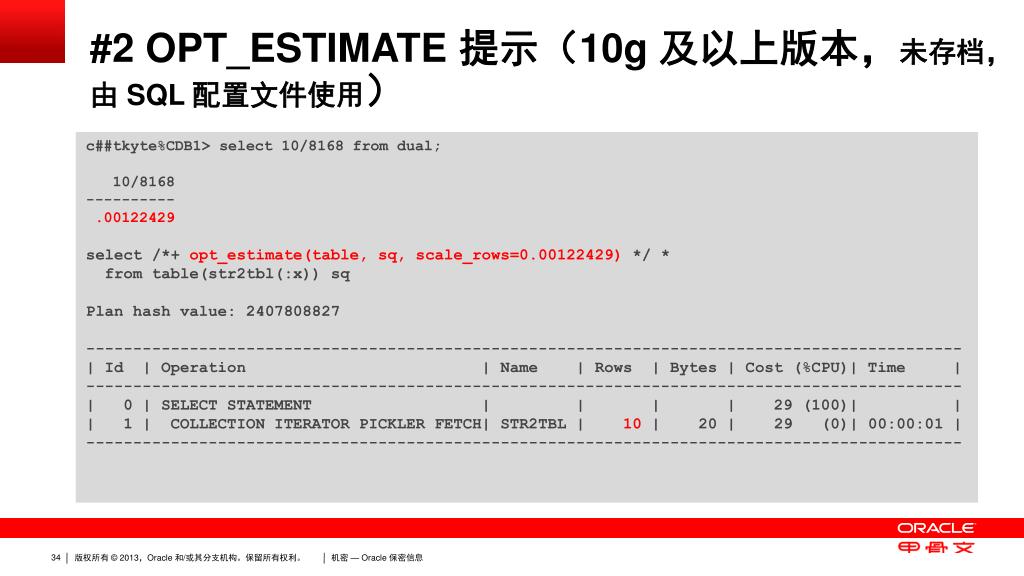Click the '00:00:01' time value

coord(905,424)
